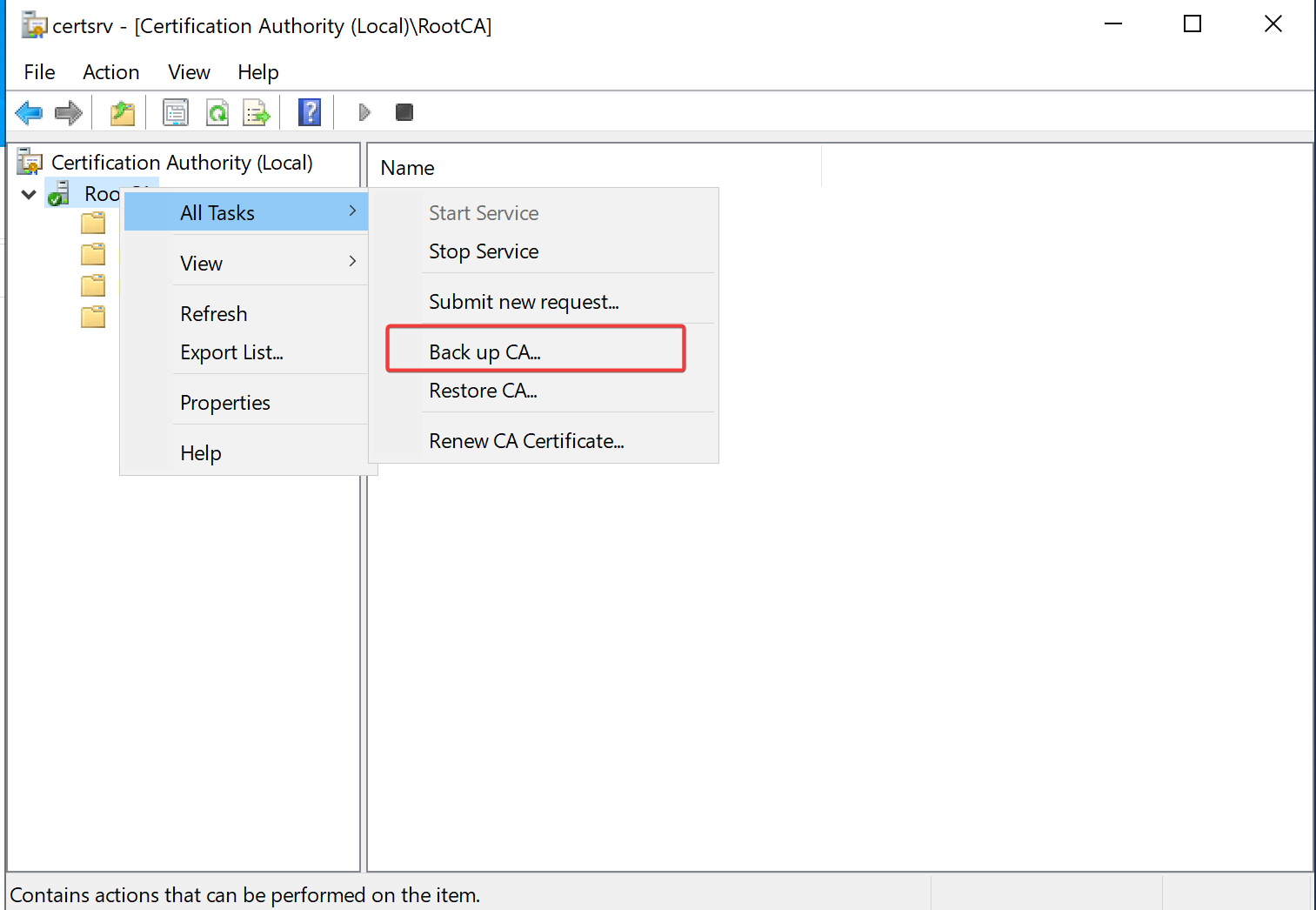
Task: Open Properties via the toolbar sheet icon
Action: 176,112
